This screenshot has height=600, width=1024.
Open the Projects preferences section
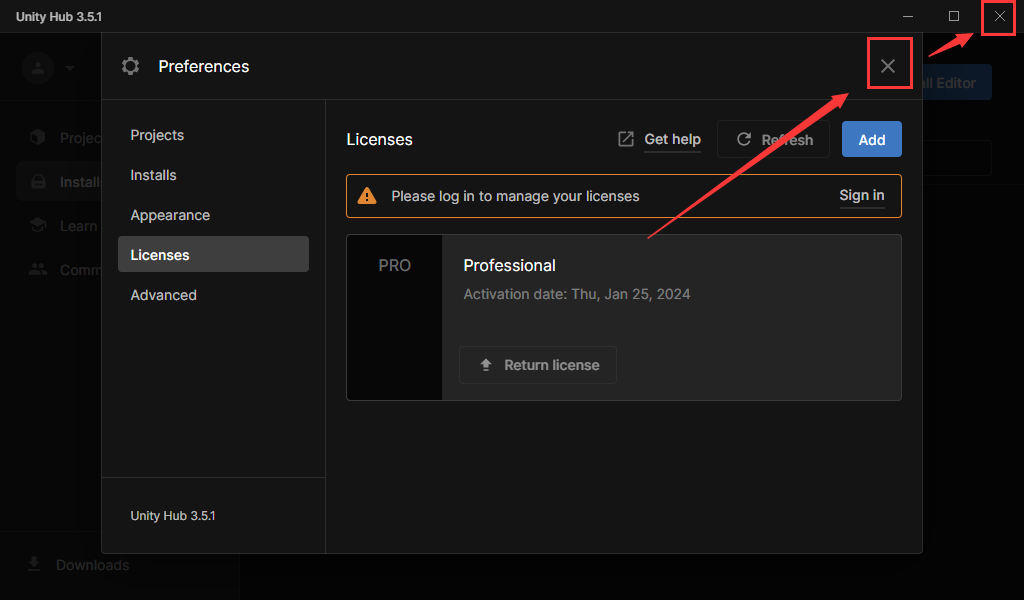(x=157, y=135)
